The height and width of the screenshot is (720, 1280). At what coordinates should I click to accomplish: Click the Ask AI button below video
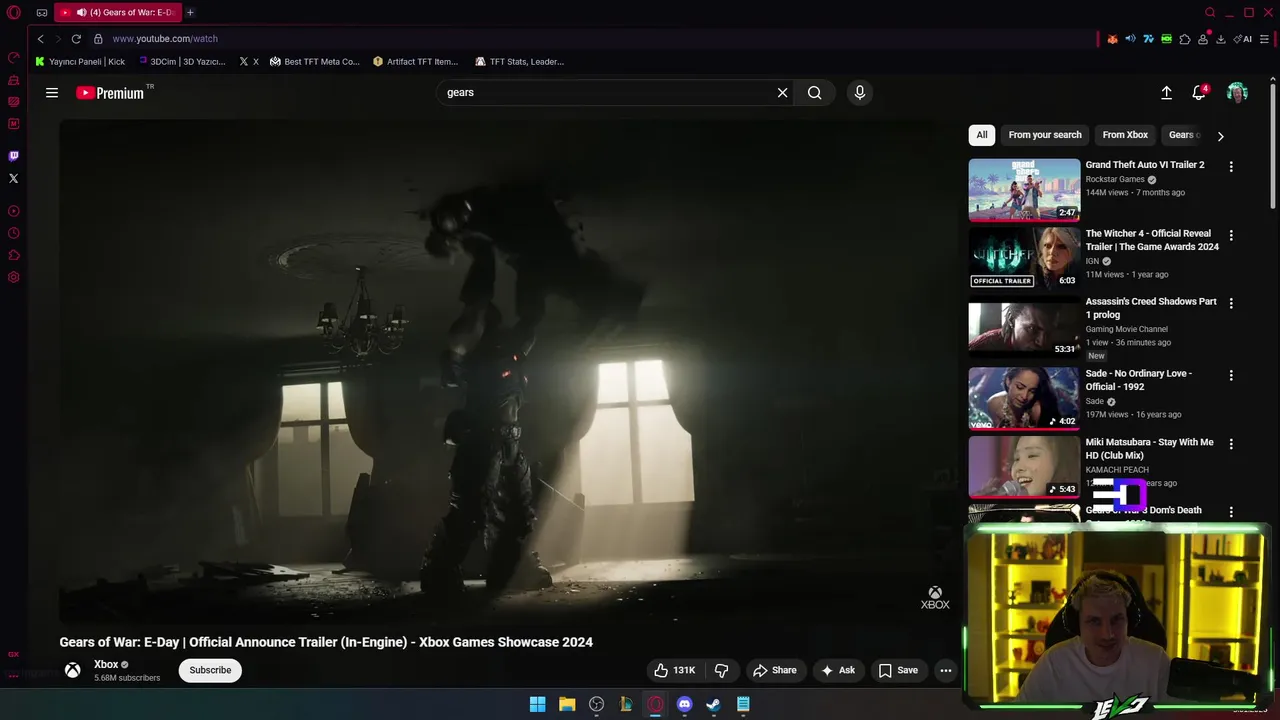838,670
